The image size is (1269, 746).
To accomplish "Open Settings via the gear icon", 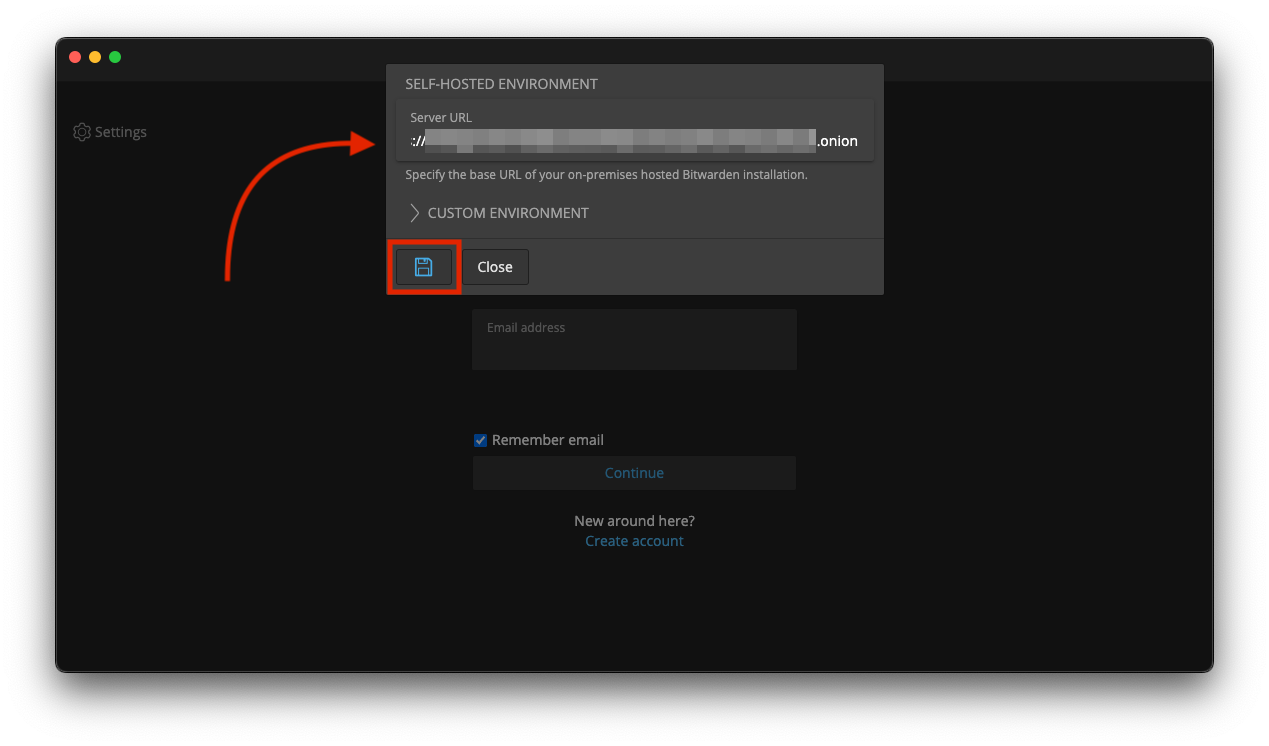I will [x=82, y=132].
